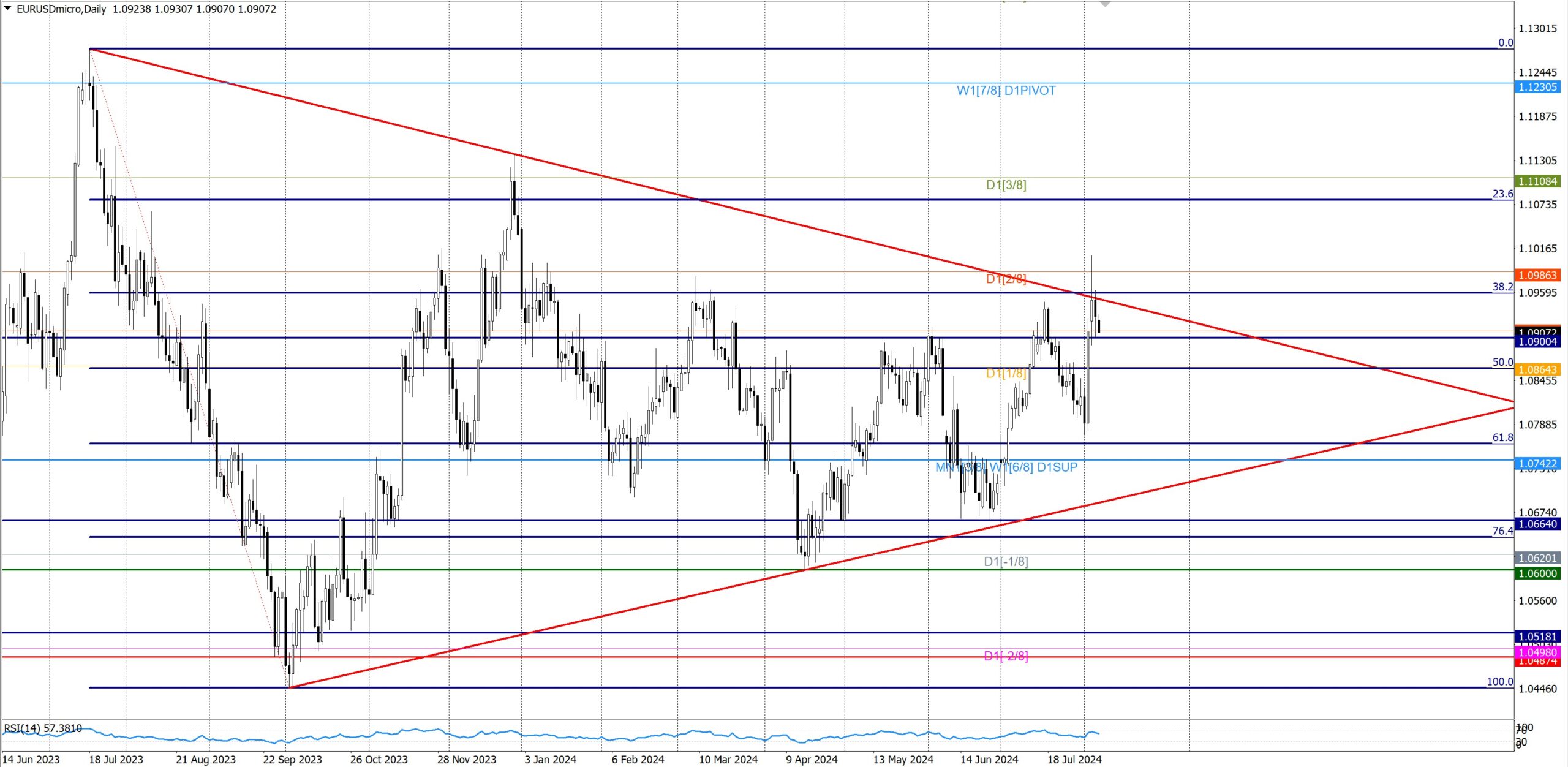Select the D1[3/8] level label
The image size is (1568, 767).
coord(1006,185)
